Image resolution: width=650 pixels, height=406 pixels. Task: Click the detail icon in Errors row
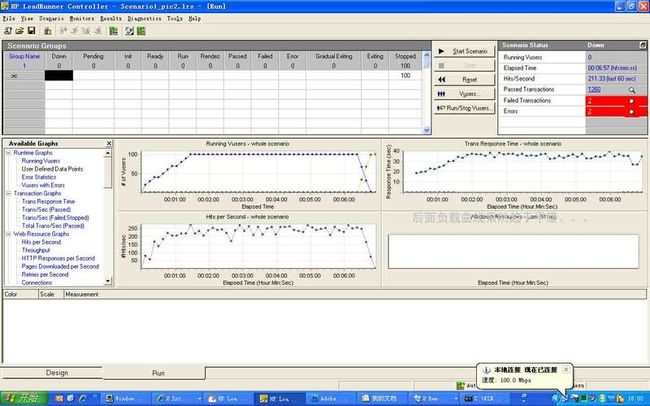631,112
